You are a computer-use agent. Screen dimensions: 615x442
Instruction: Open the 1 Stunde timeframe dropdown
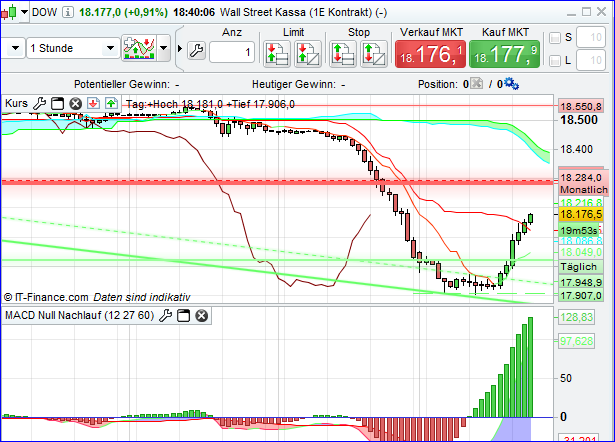click(x=110, y=48)
